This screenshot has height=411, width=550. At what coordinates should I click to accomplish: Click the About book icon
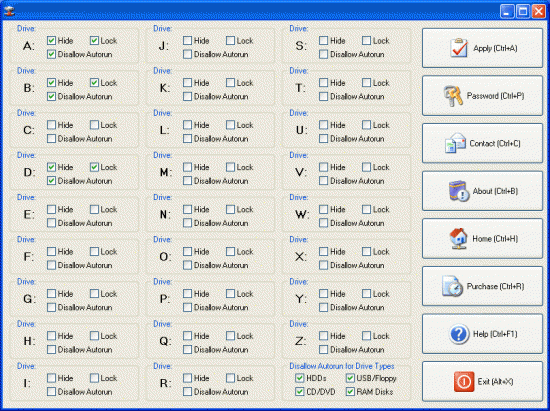[x=459, y=191]
